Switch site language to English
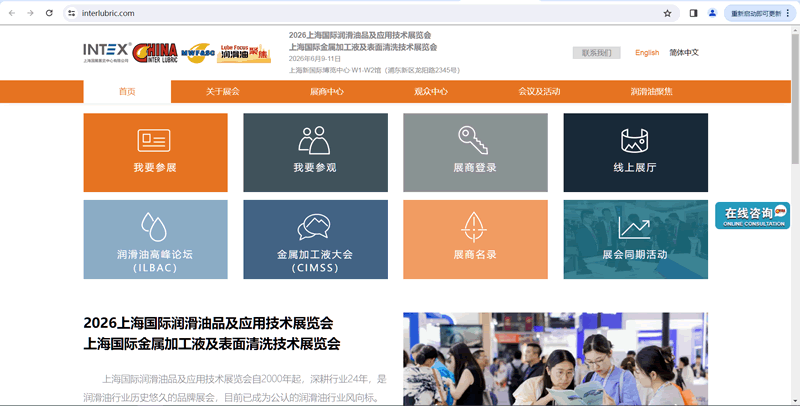The width and height of the screenshot is (800, 406). tap(647, 53)
